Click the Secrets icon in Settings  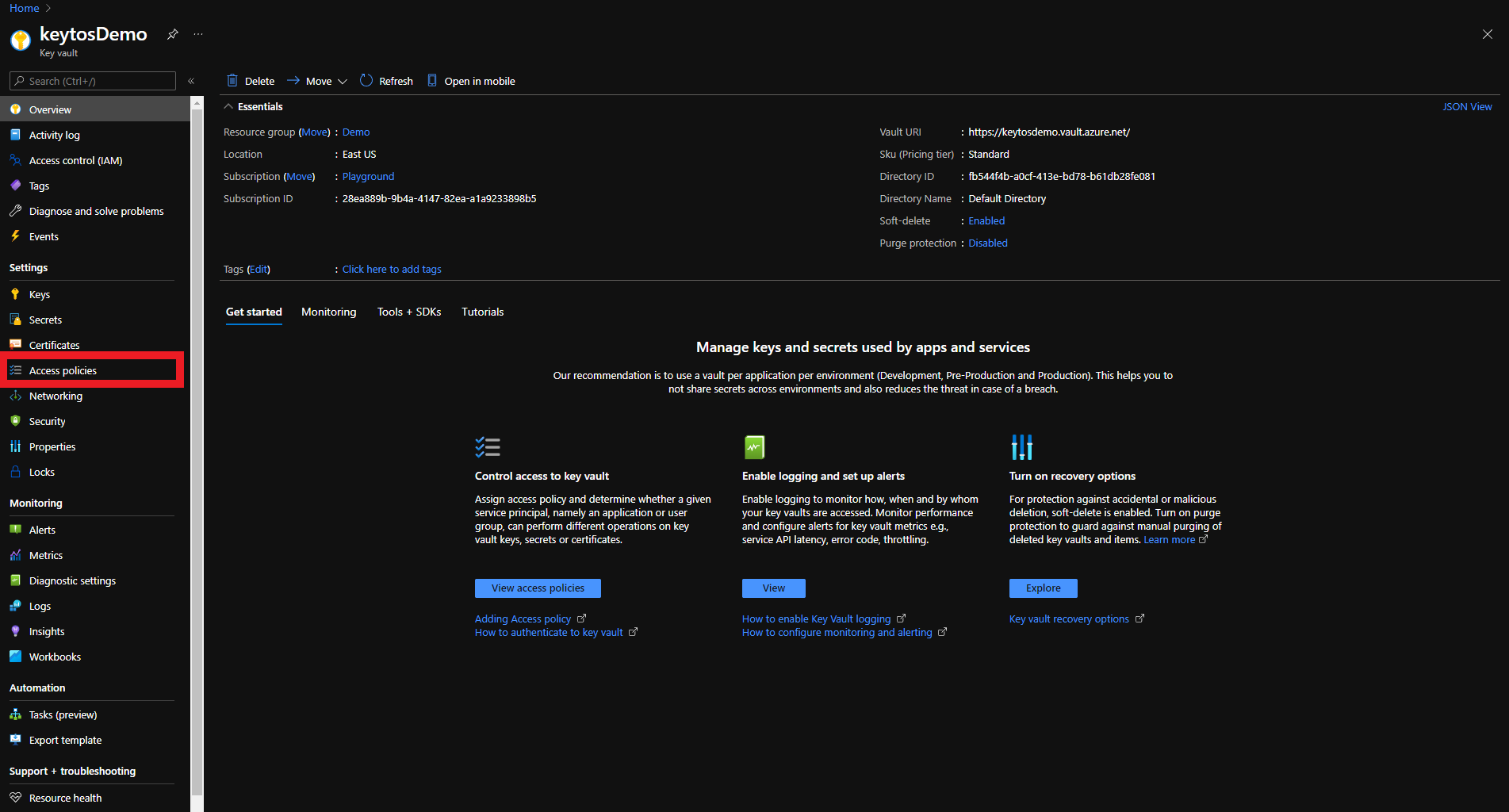pyautogui.click(x=15, y=320)
